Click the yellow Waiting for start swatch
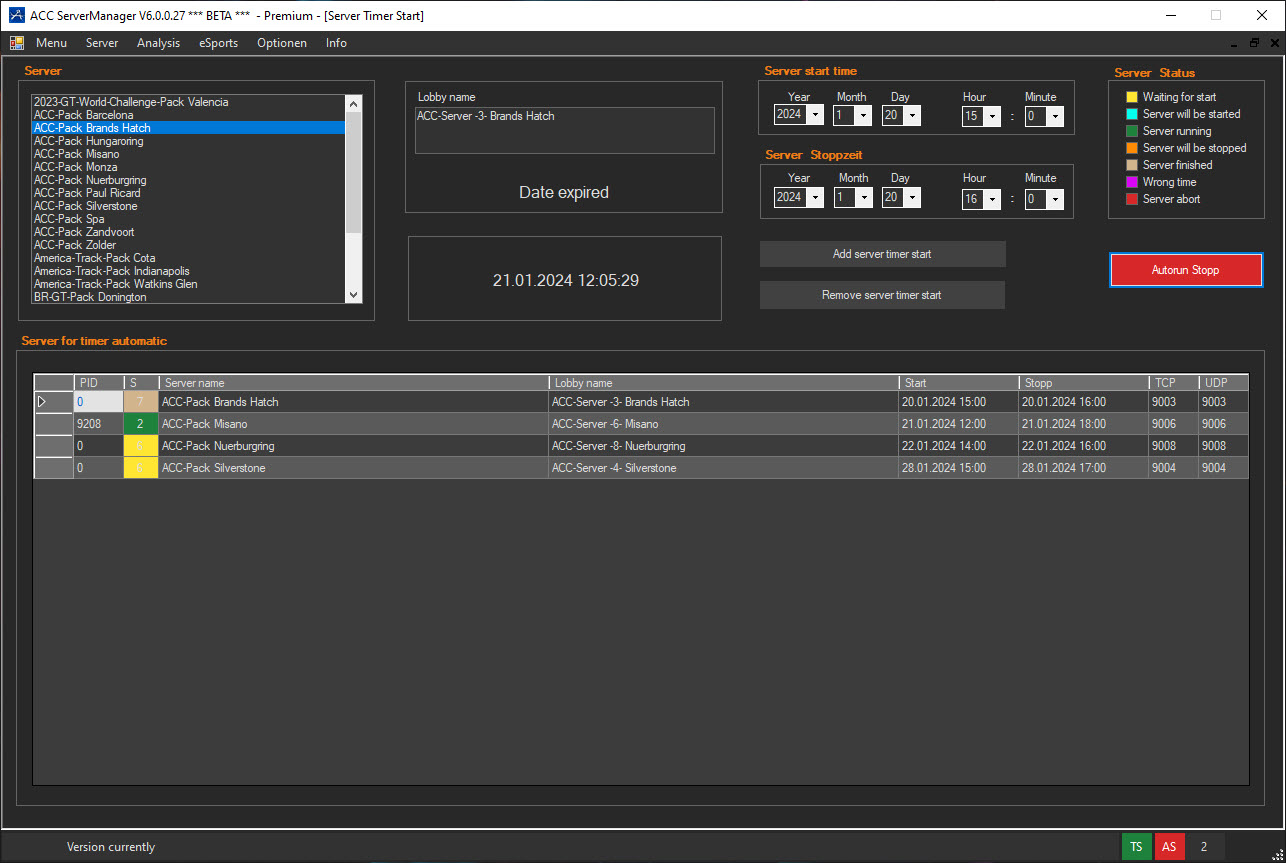Image resolution: width=1286 pixels, height=863 pixels. 1132,97
